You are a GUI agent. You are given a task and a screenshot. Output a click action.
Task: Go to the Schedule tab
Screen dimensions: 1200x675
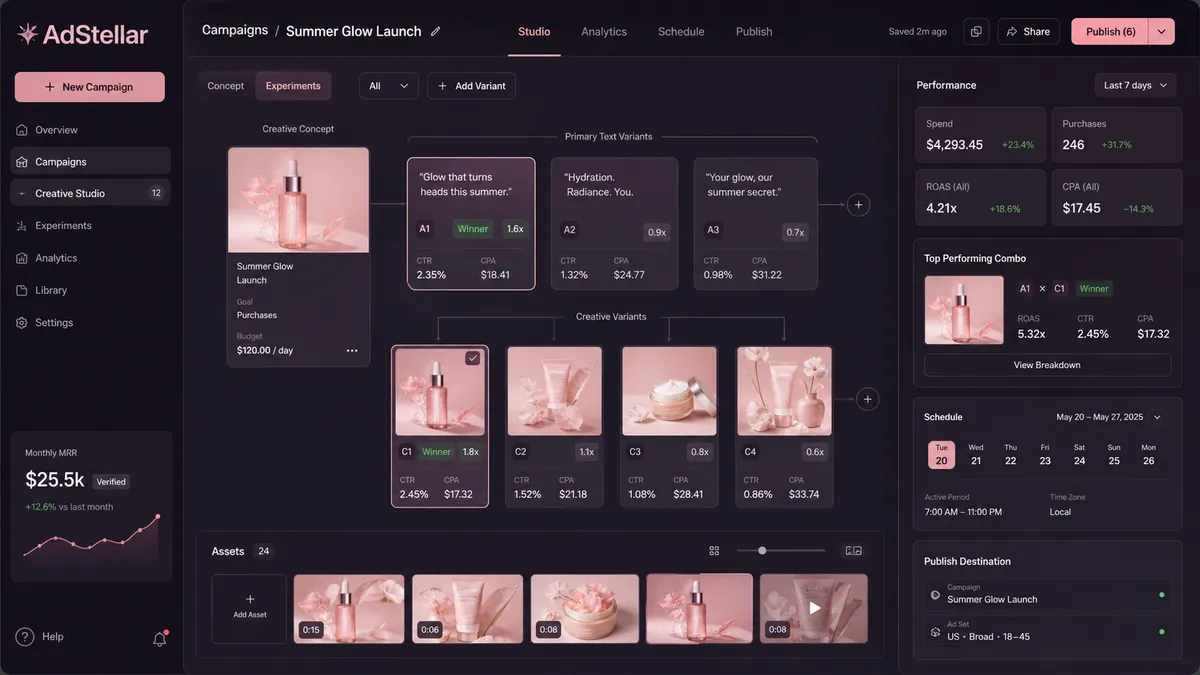coord(681,32)
